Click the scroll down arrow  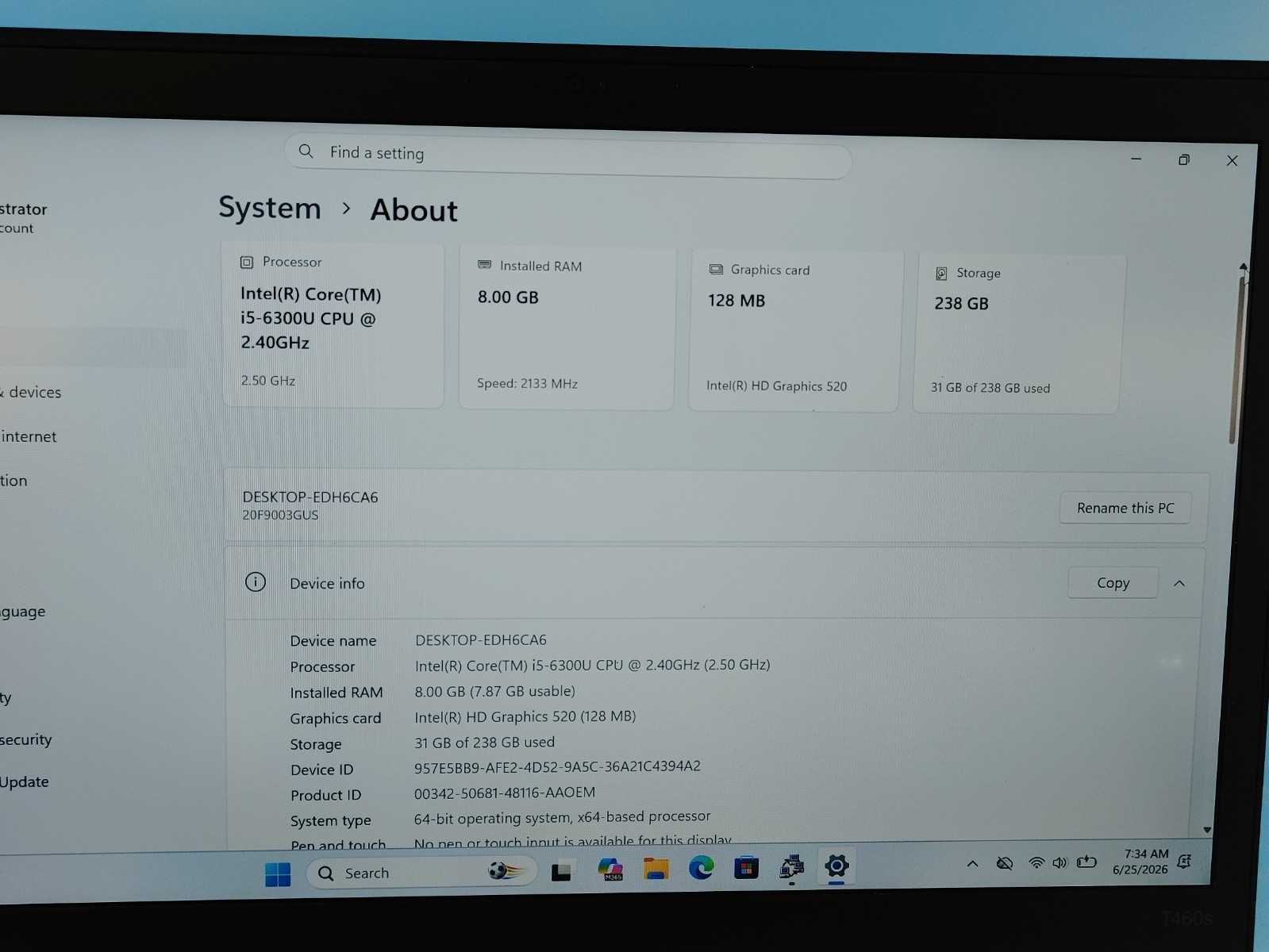[1207, 830]
